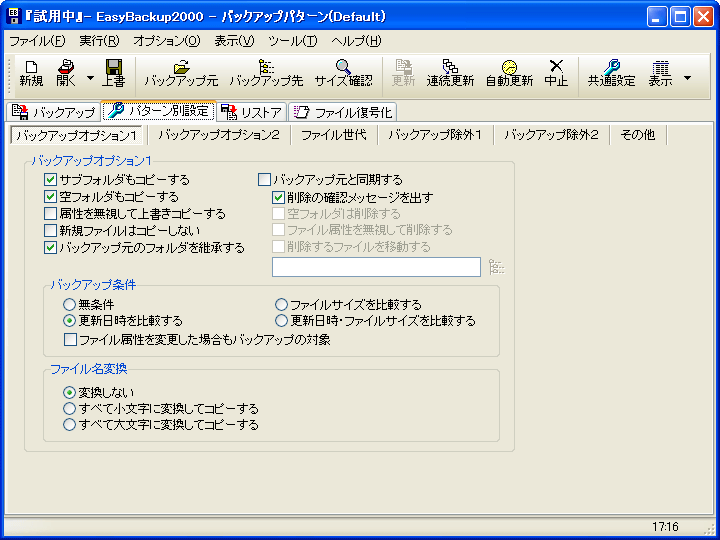Enable 属性を無視して上書きコピーする checkbox
The image size is (720, 540).
[50, 214]
